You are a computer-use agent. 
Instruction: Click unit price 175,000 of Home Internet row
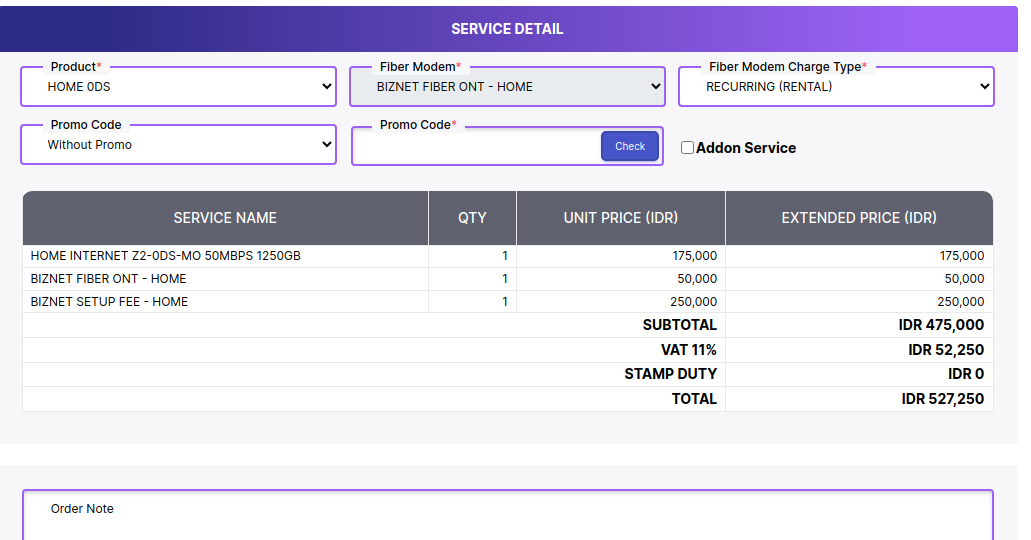point(694,256)
